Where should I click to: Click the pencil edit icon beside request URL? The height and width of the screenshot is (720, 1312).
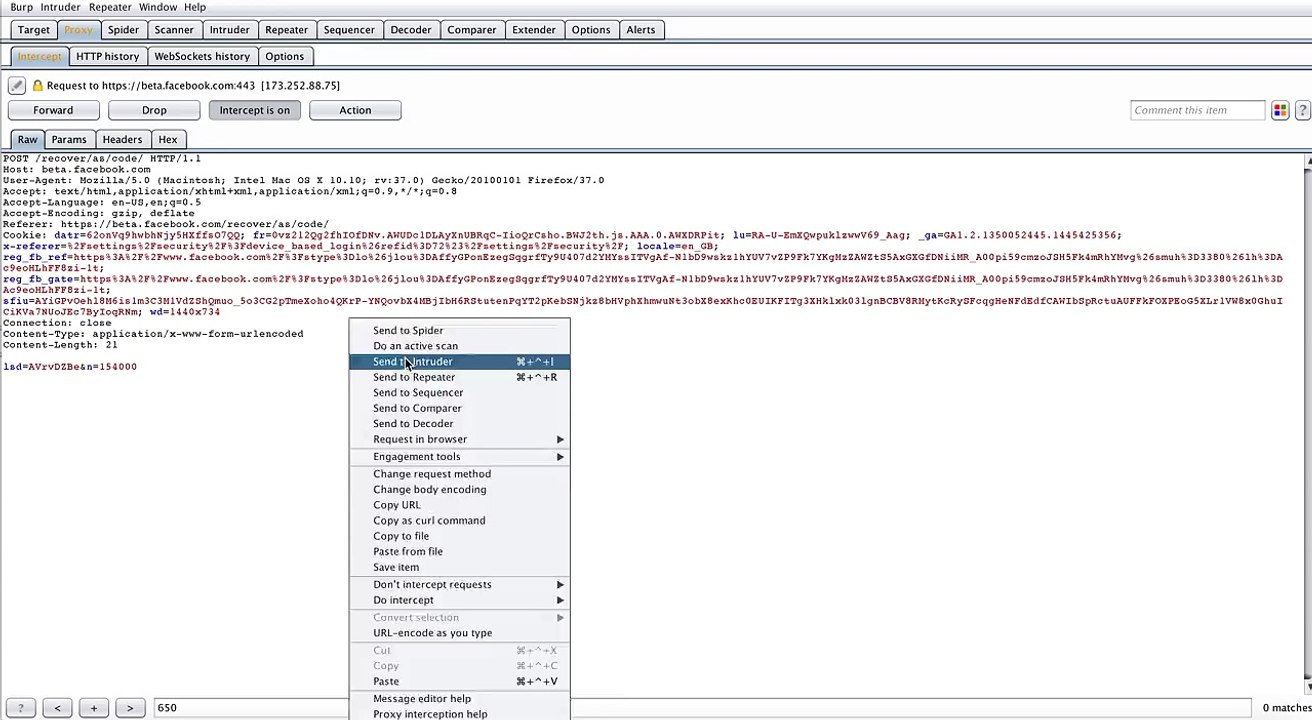(17, 86)
